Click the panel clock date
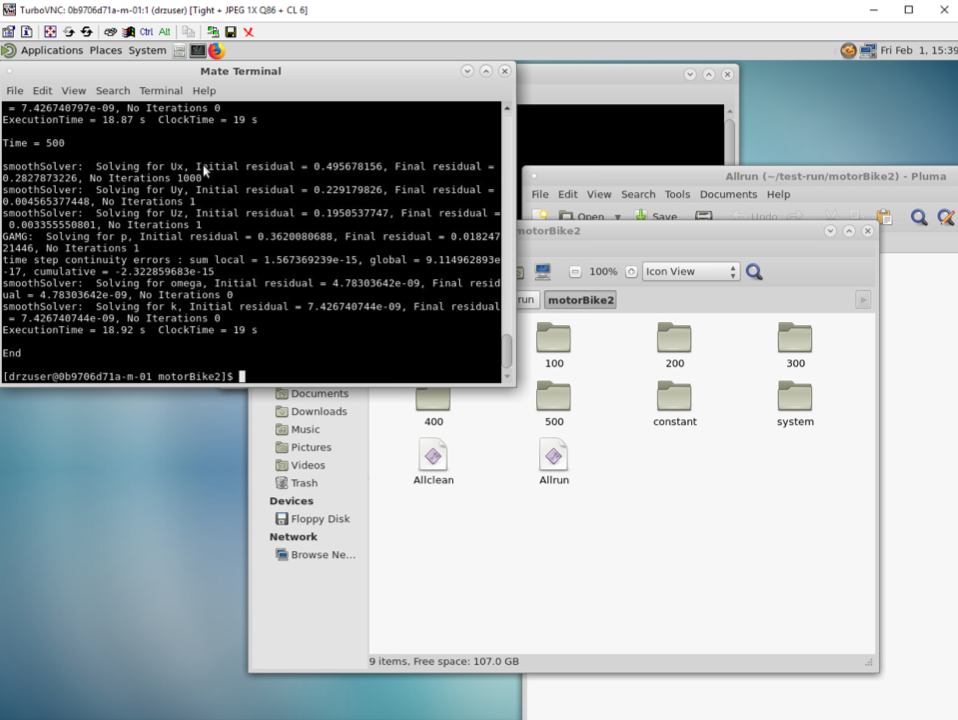This screenshot has height=720, width=958. tap(918, 50)
